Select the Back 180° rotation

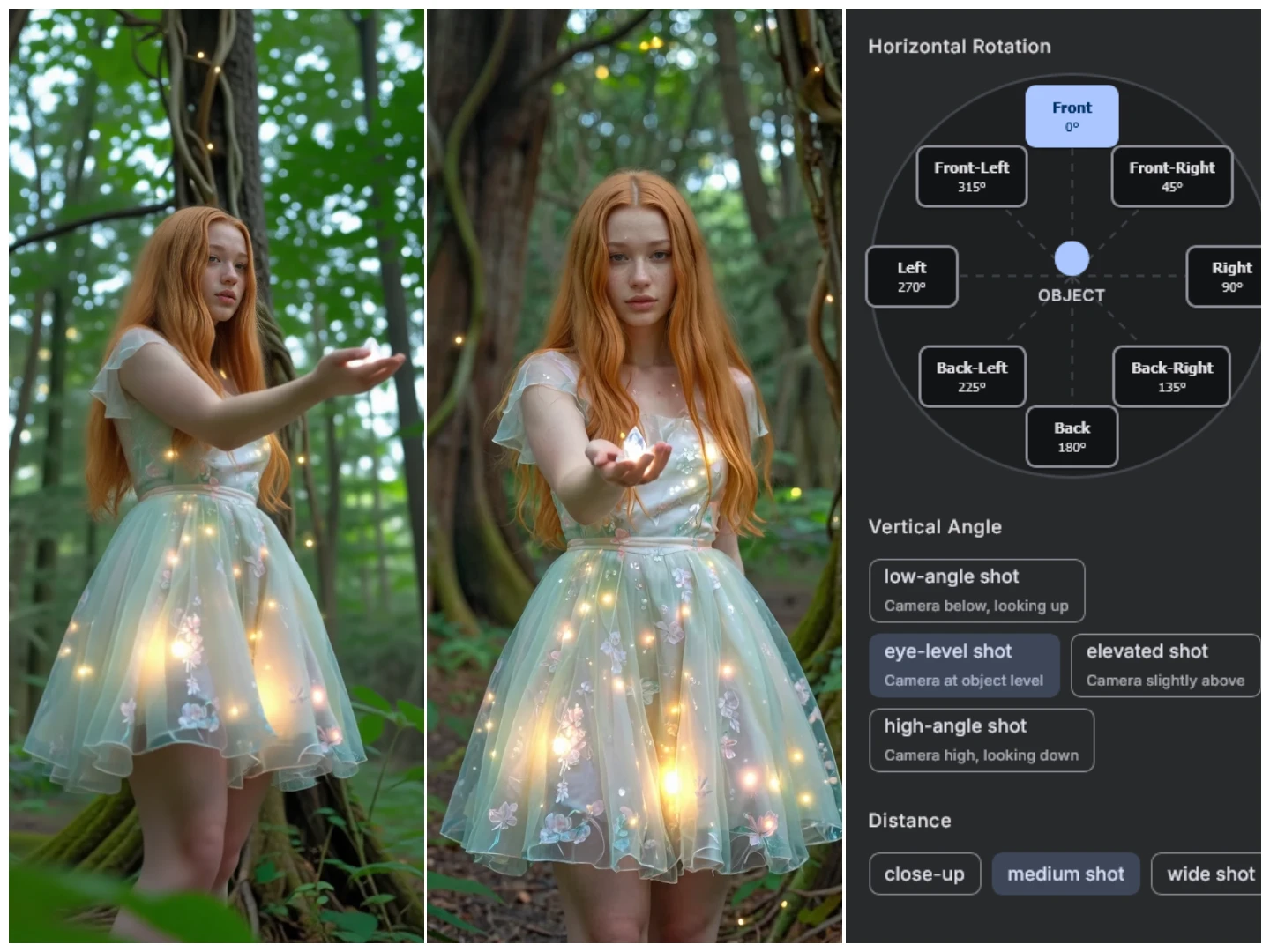click(x=1072, y=436)
